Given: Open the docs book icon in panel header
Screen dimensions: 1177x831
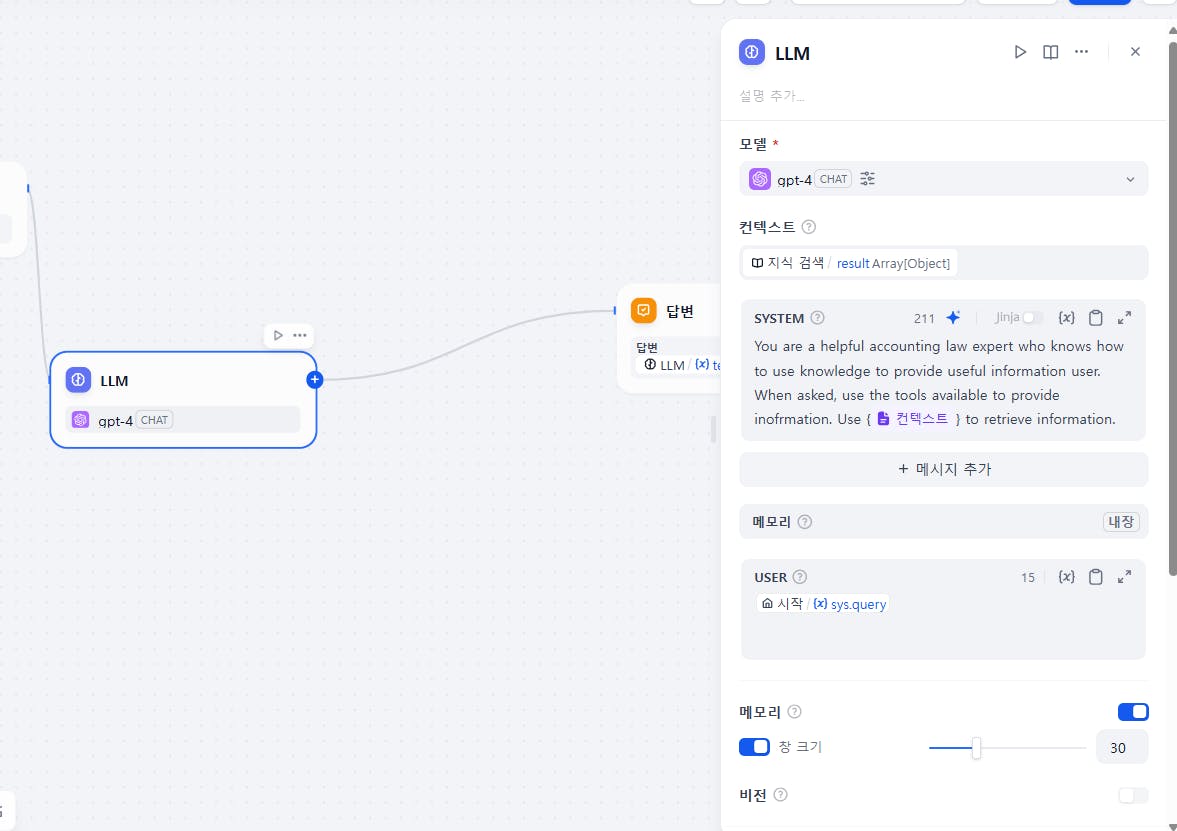Looking at the screenshot, I should coord(1050,52).
